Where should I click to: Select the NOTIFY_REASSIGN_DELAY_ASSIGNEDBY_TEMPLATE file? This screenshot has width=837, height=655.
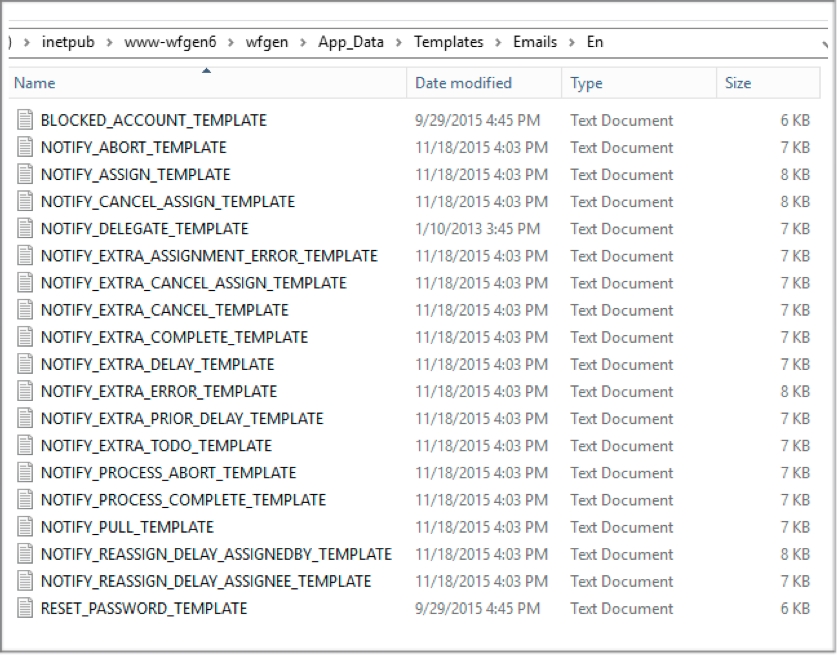pos(216,554)
